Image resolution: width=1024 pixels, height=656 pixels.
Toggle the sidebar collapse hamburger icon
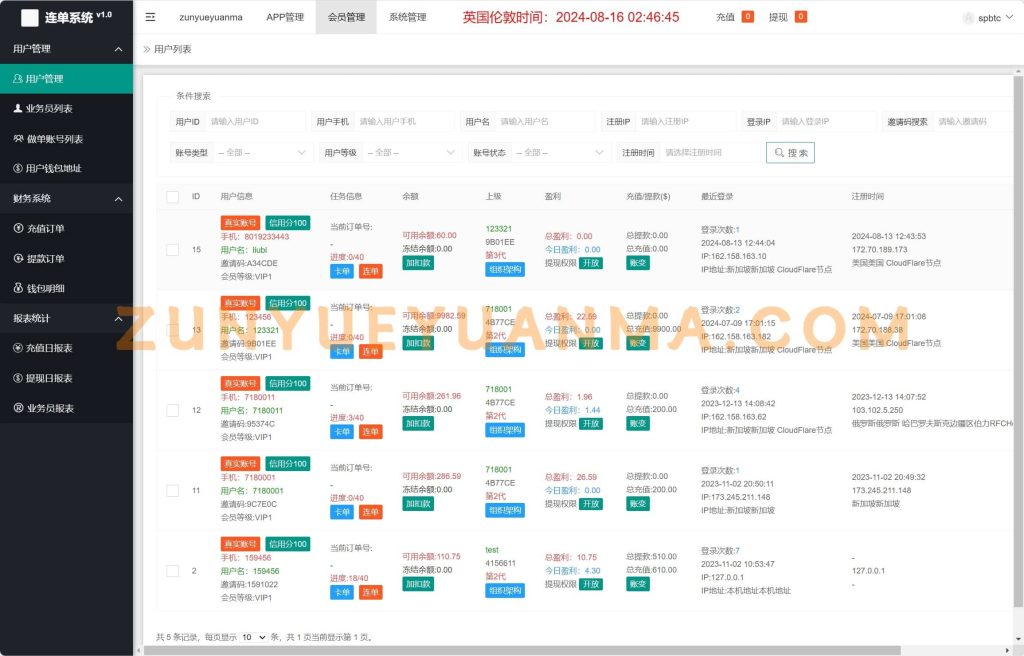click(x=150, y=17)
